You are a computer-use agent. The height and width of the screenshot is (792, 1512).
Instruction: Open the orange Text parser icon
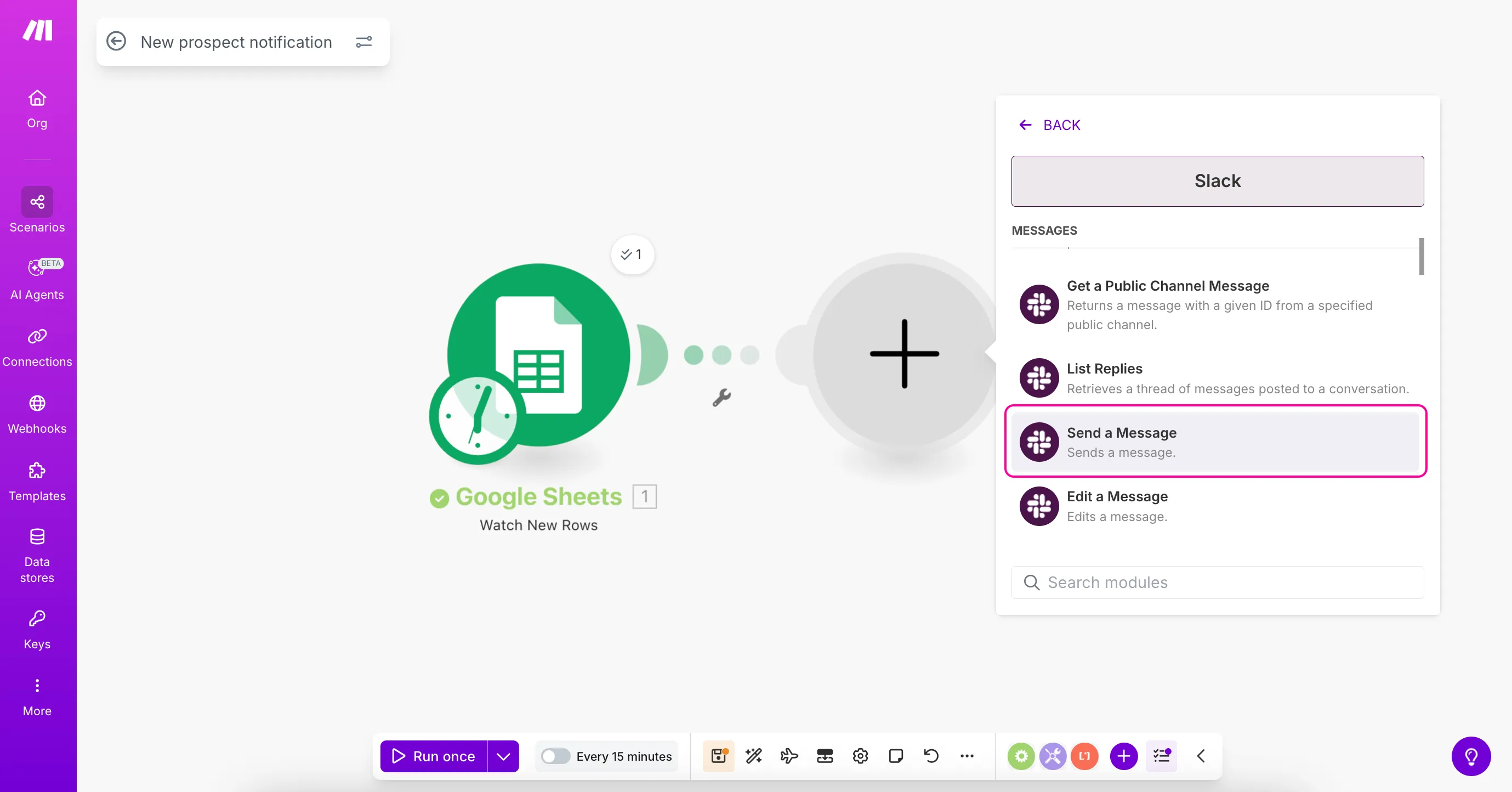pos(1085,756)
